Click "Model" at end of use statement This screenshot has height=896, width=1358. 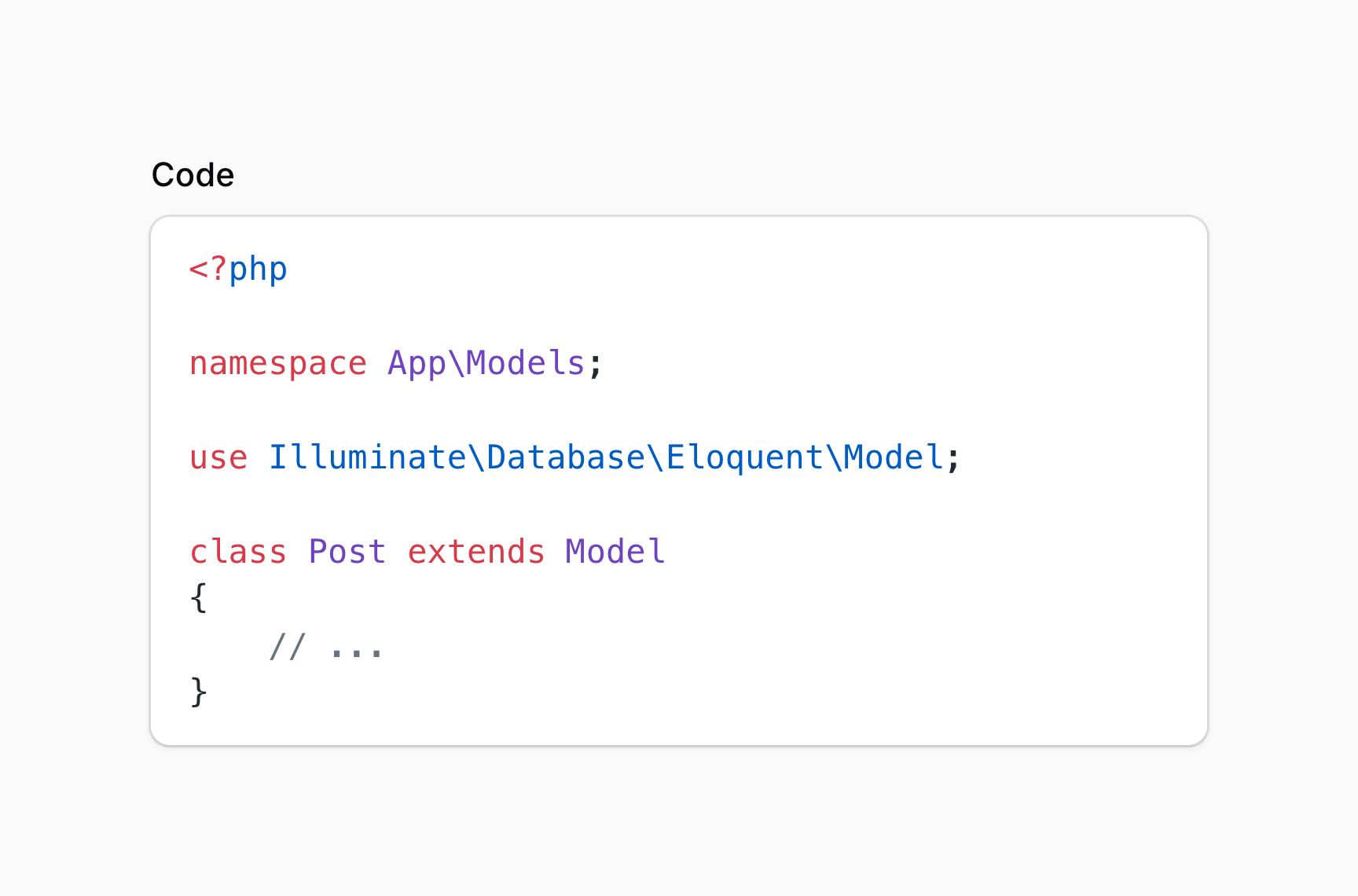893,457
